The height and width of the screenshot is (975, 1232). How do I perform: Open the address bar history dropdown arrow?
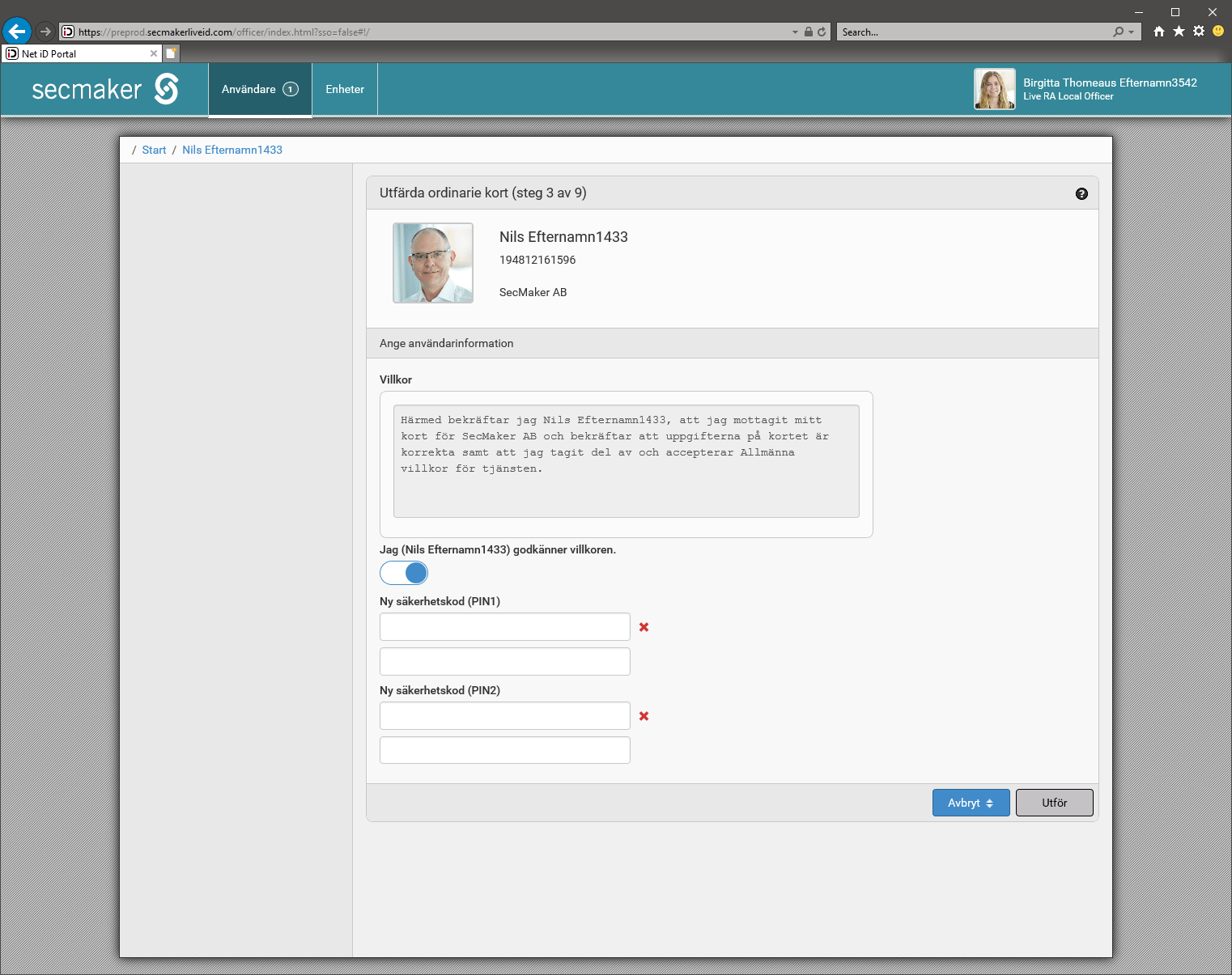point(795,32)
